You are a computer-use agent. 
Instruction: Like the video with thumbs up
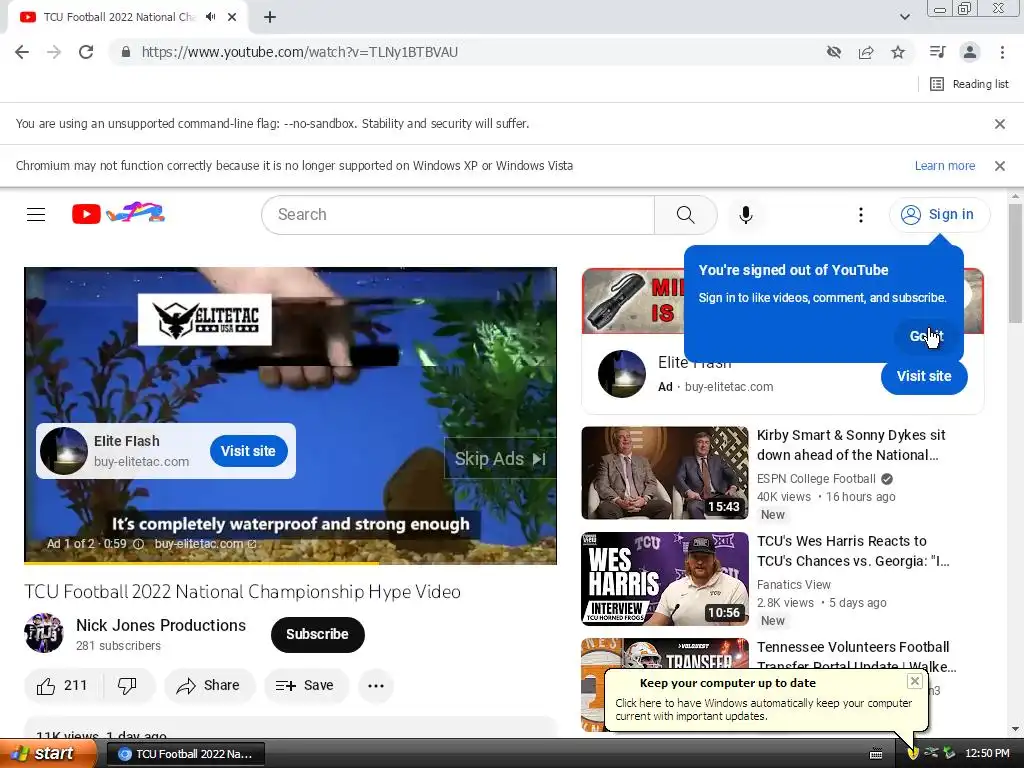pos(62,685)
